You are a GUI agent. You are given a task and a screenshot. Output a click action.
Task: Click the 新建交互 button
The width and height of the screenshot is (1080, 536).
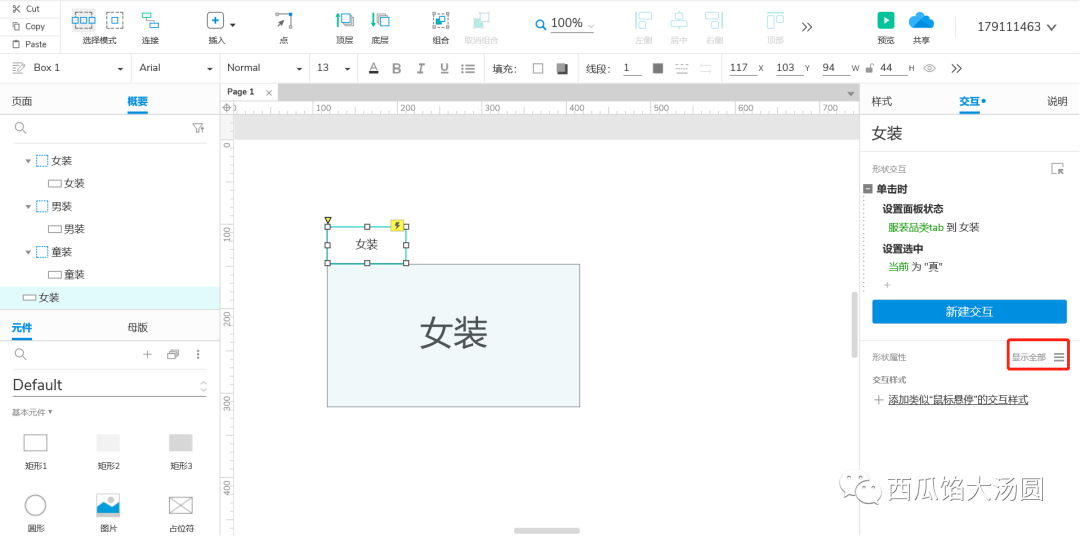[968, 312]
